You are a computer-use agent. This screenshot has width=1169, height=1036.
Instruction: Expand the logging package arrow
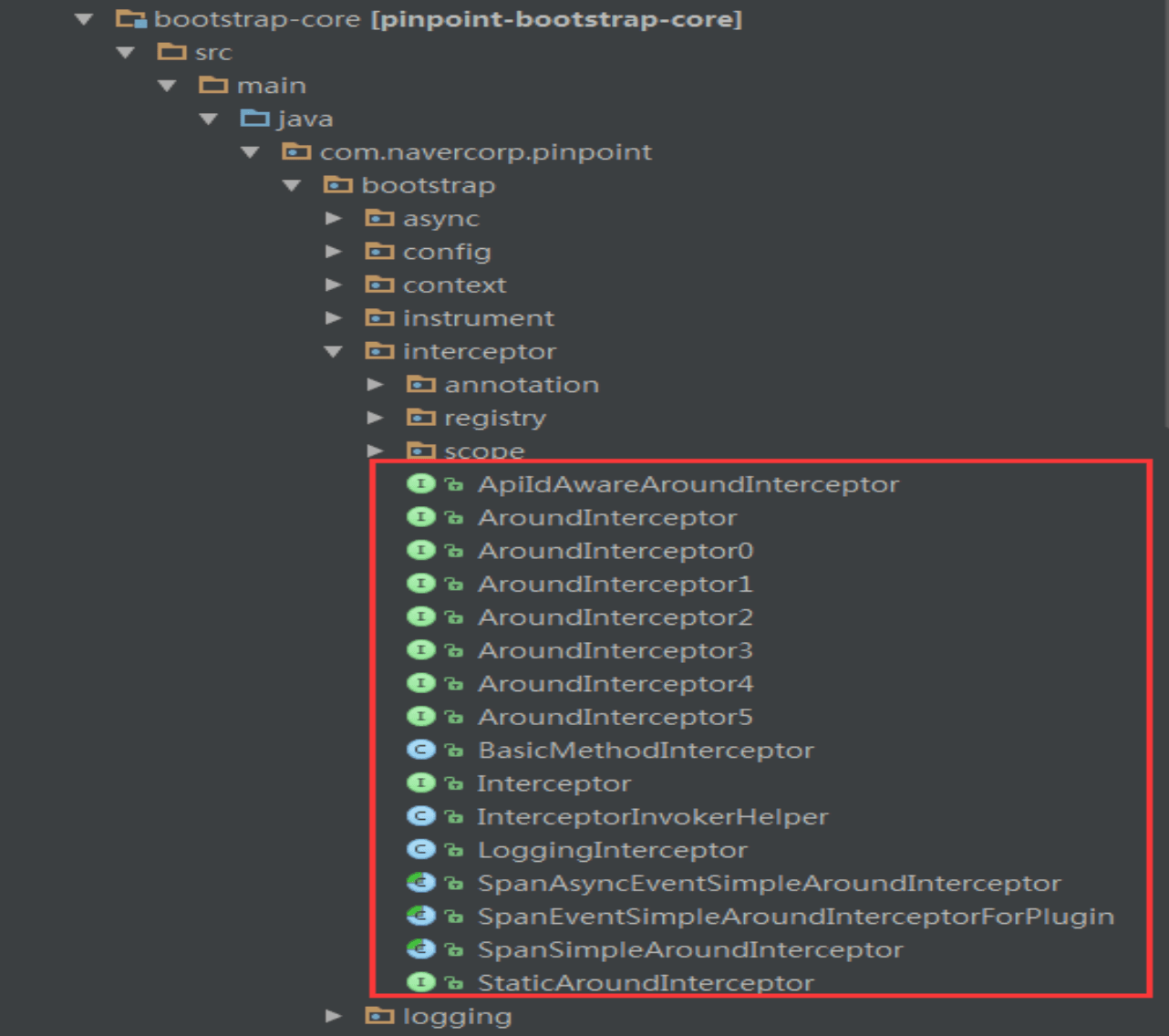point(334,1015)
